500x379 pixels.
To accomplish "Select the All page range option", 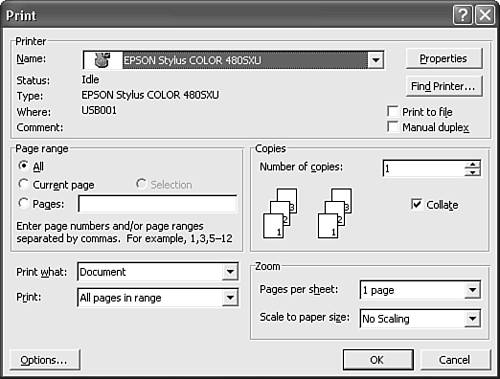I will (23, 165).
